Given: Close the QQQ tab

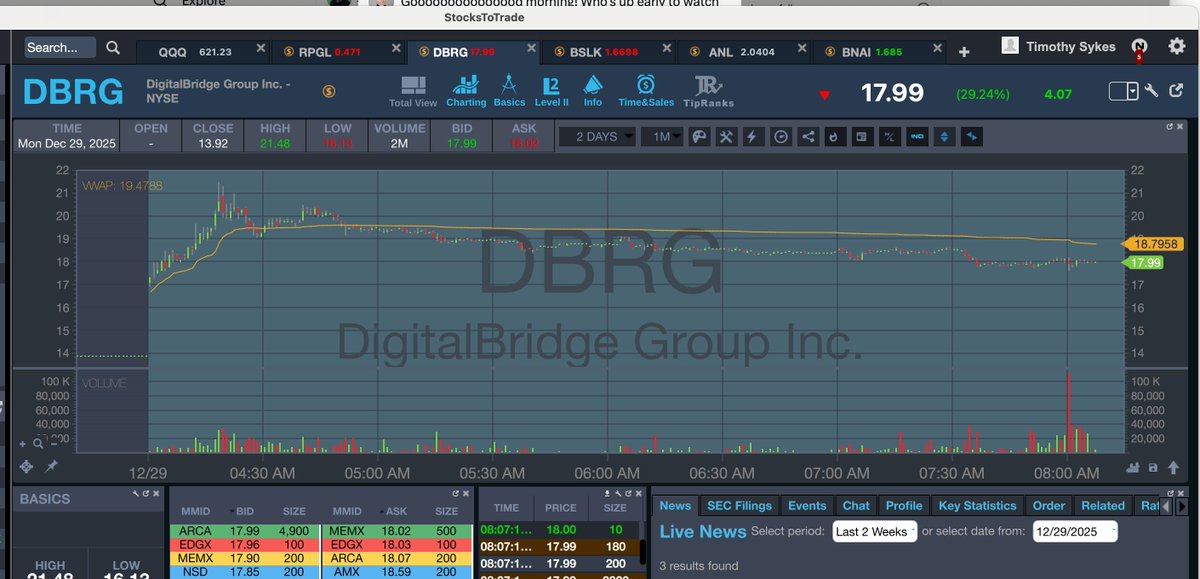Looking at the screenshot, I should click(261, 49).
